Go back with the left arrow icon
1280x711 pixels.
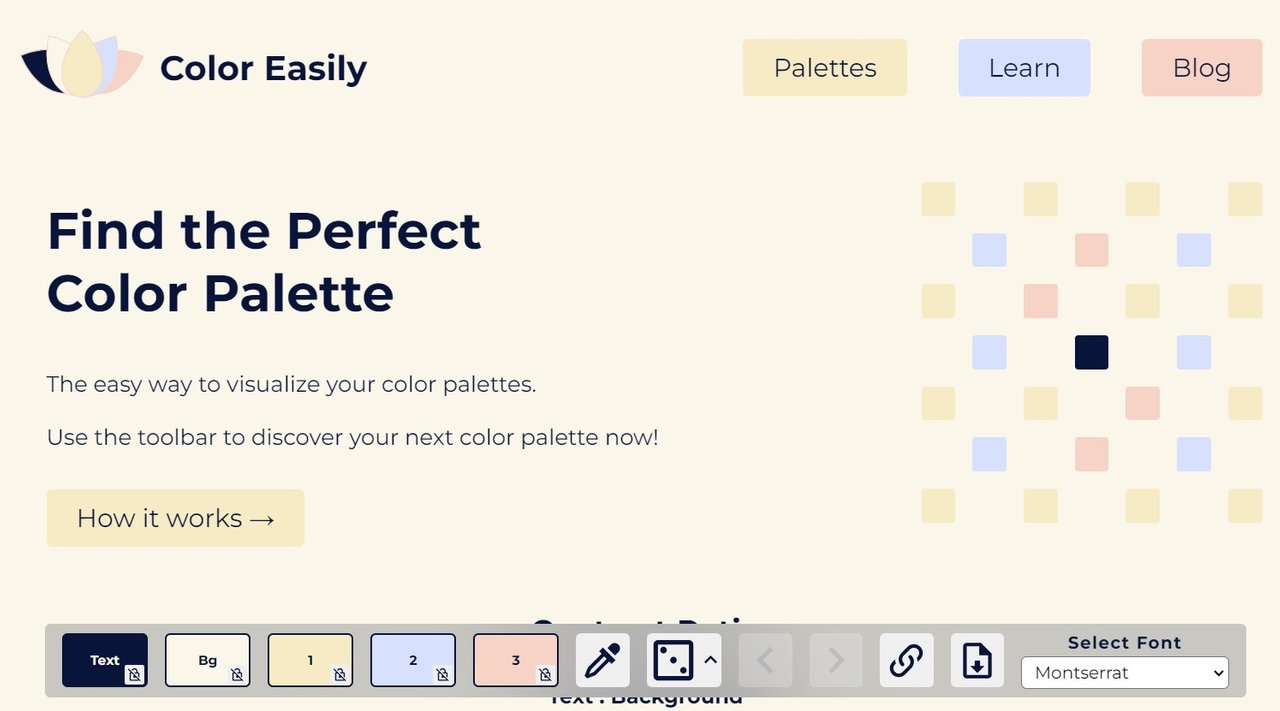pos(765,660)
